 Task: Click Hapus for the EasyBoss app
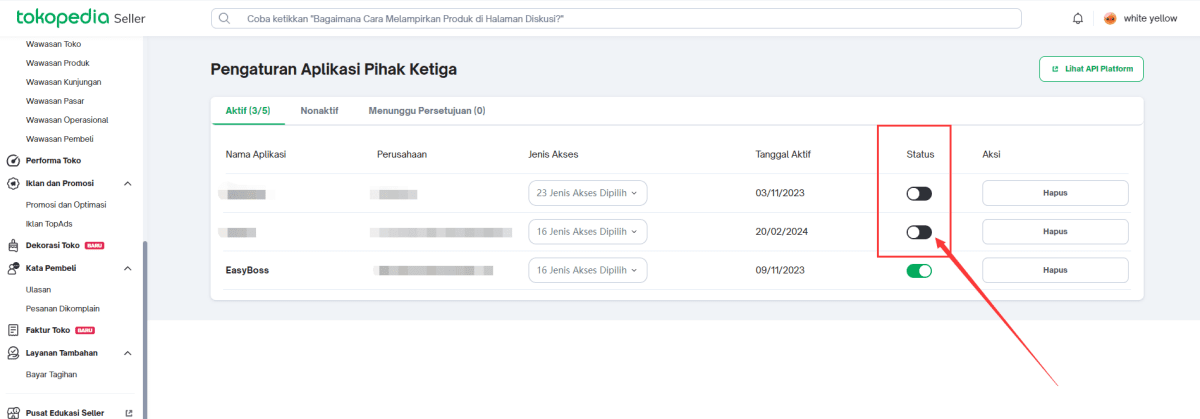(1055, 270)
